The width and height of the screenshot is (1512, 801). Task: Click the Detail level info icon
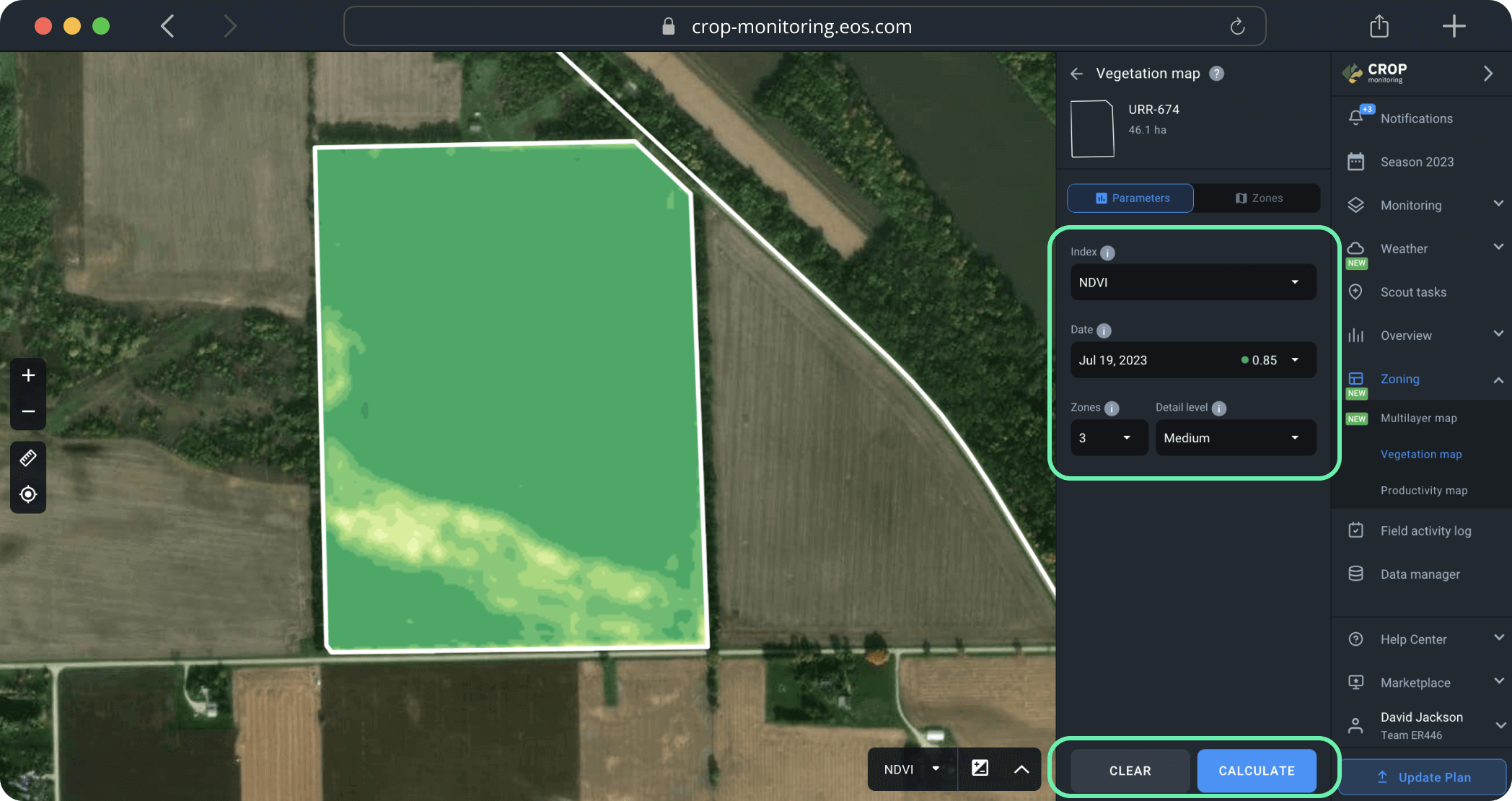click(x=1219, y=408)
